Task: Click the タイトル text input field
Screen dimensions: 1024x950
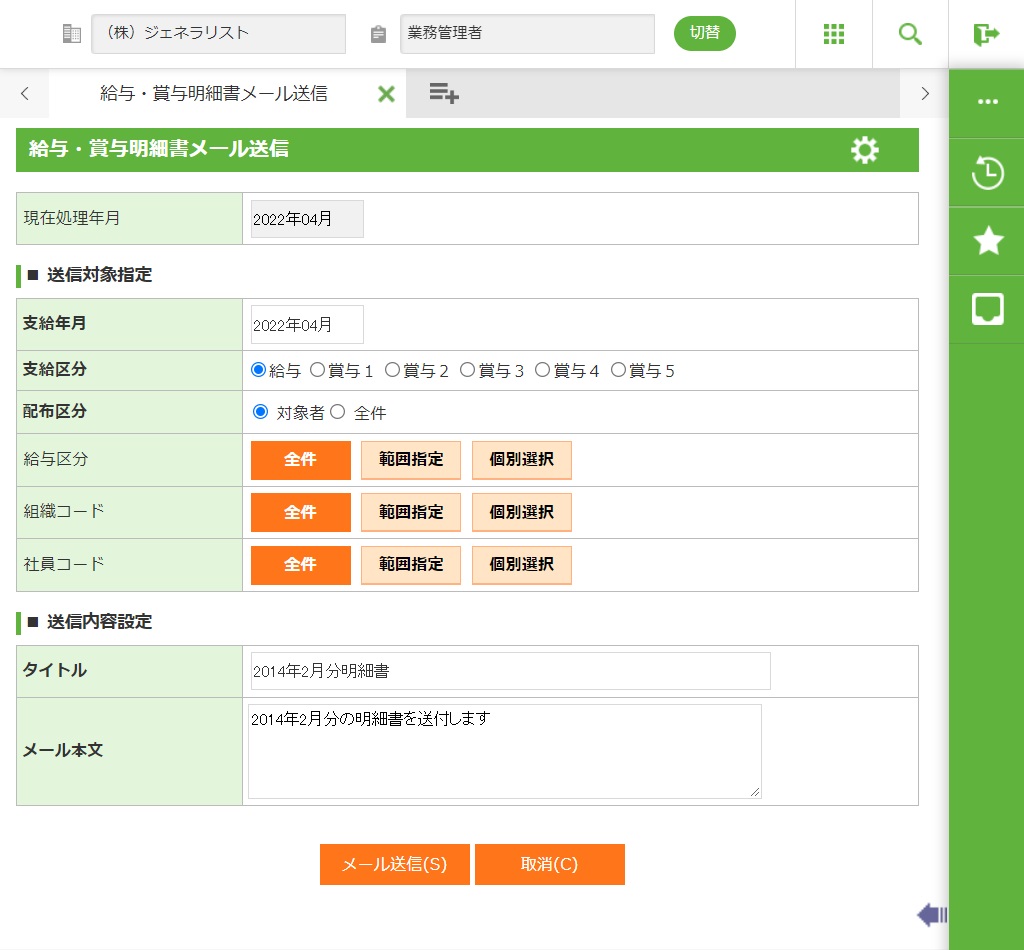Action: click(510, 671)
